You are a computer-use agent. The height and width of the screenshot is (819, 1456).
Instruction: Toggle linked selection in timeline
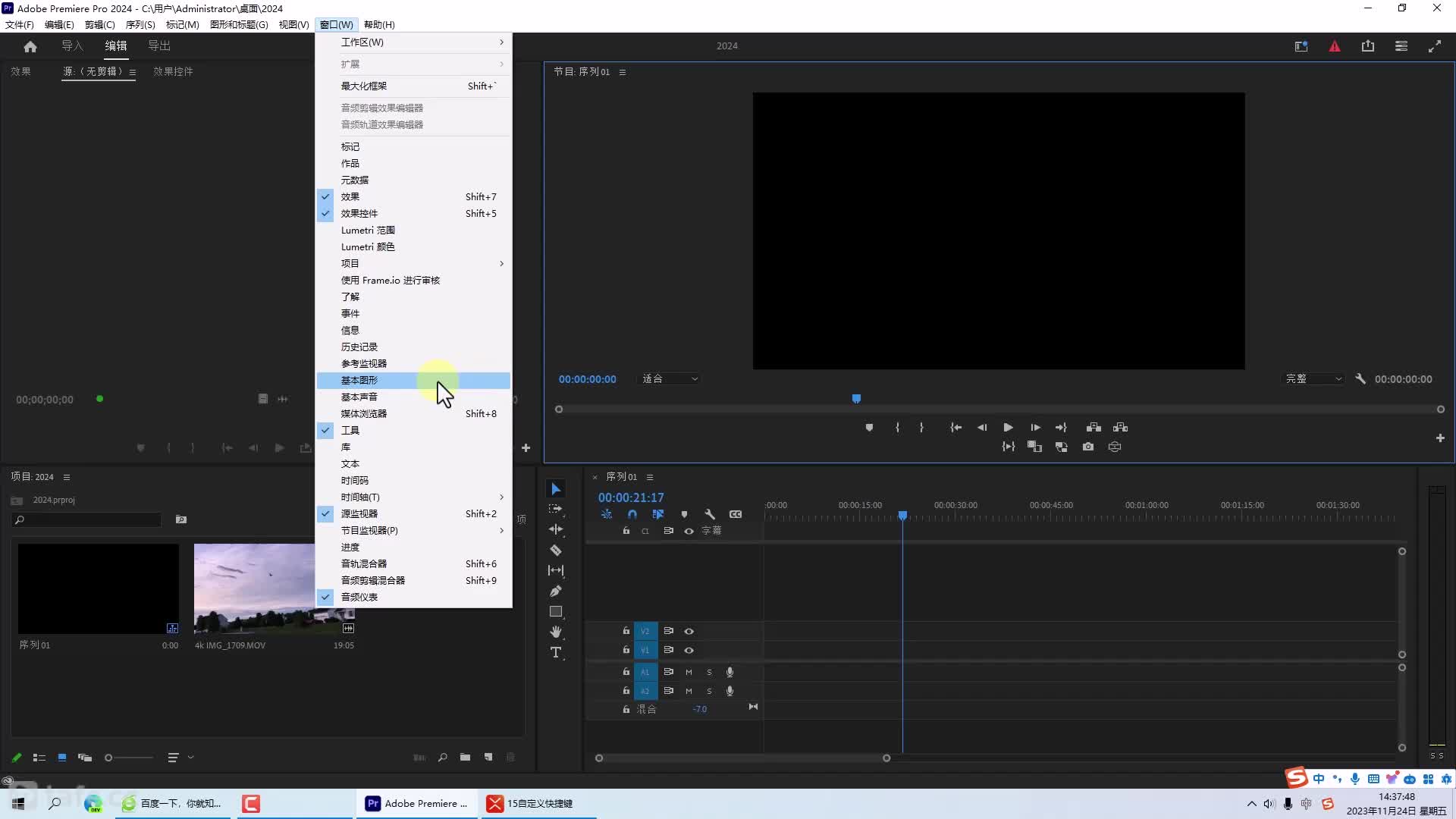pos(658,514)
